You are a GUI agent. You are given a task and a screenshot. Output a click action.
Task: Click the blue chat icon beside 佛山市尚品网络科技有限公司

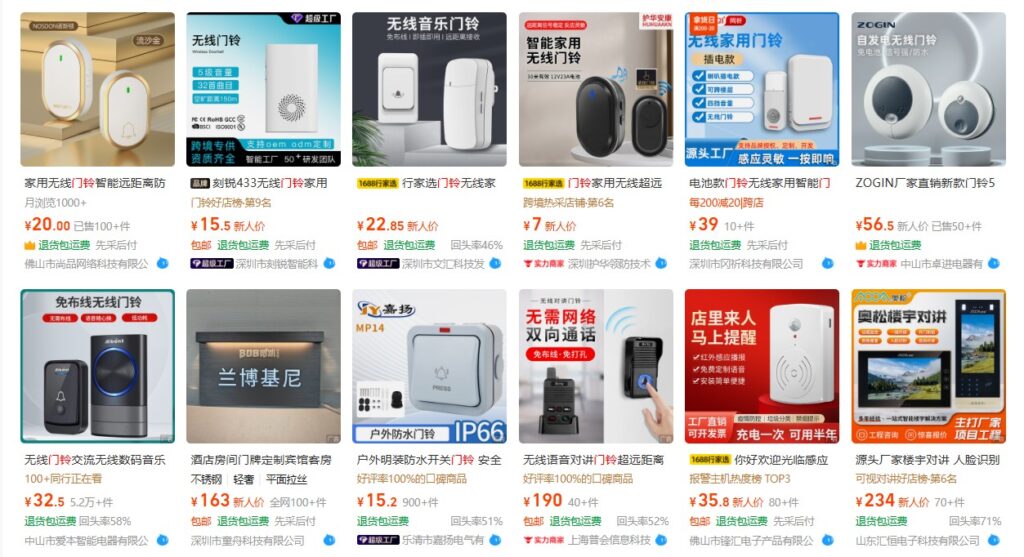163,264
